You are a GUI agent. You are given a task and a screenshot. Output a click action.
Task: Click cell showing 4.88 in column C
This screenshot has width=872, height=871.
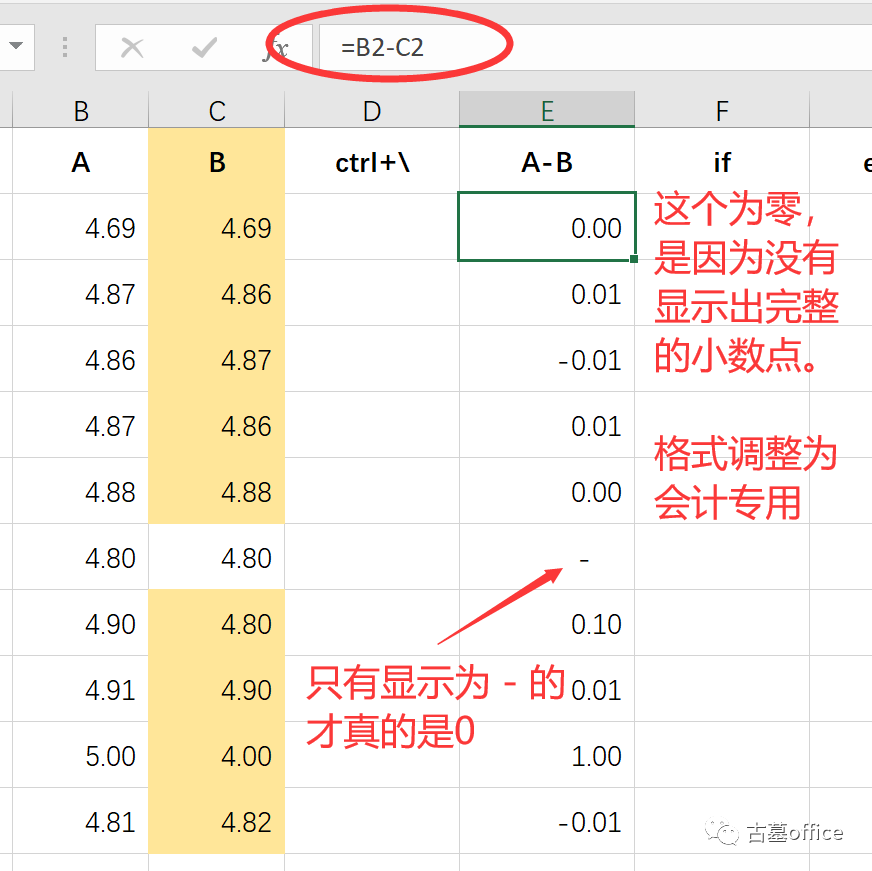pos(217,491)
